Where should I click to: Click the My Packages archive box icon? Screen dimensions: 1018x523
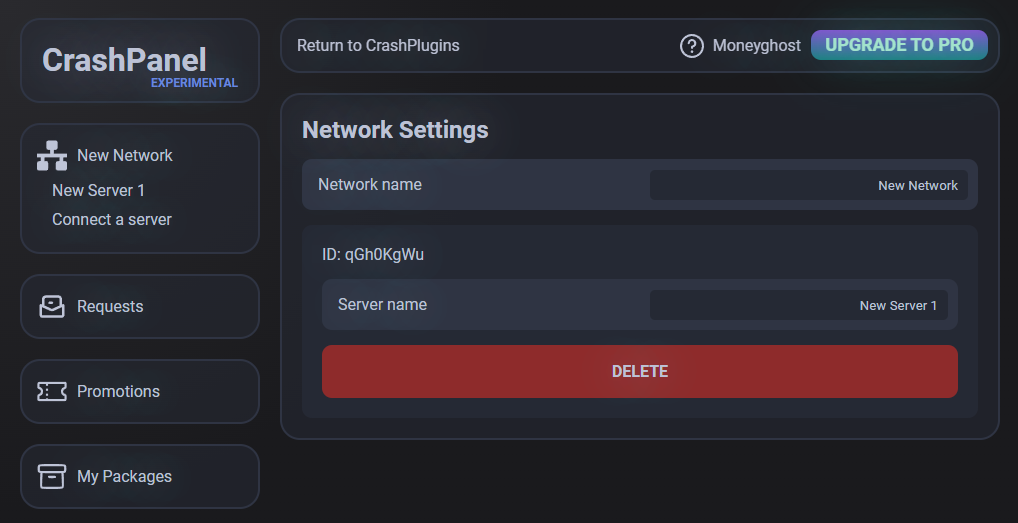52,477
